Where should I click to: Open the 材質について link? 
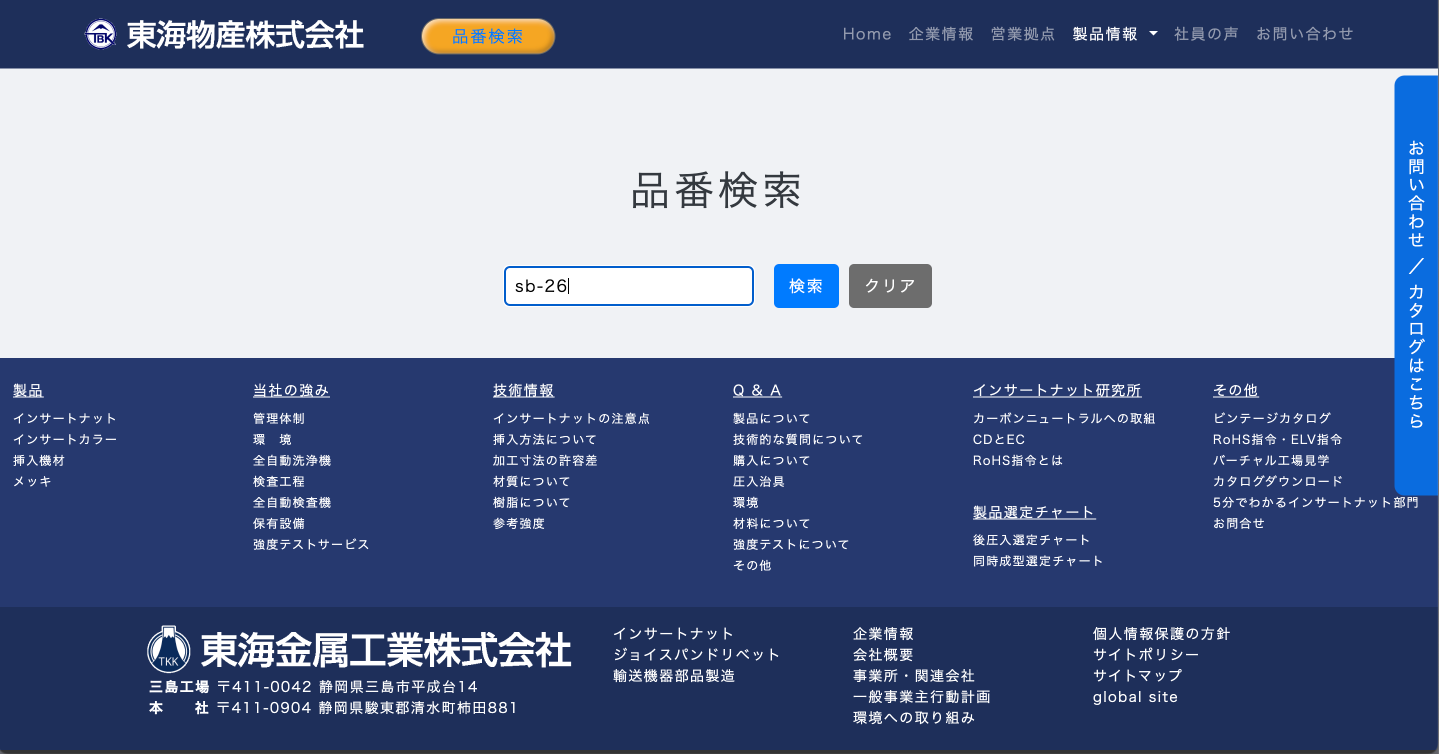(x=532, y=482)
